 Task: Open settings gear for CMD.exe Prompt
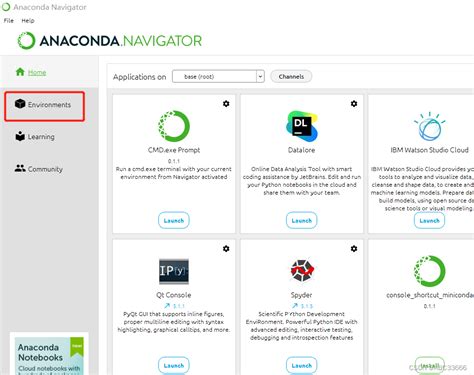coord(226,104)
